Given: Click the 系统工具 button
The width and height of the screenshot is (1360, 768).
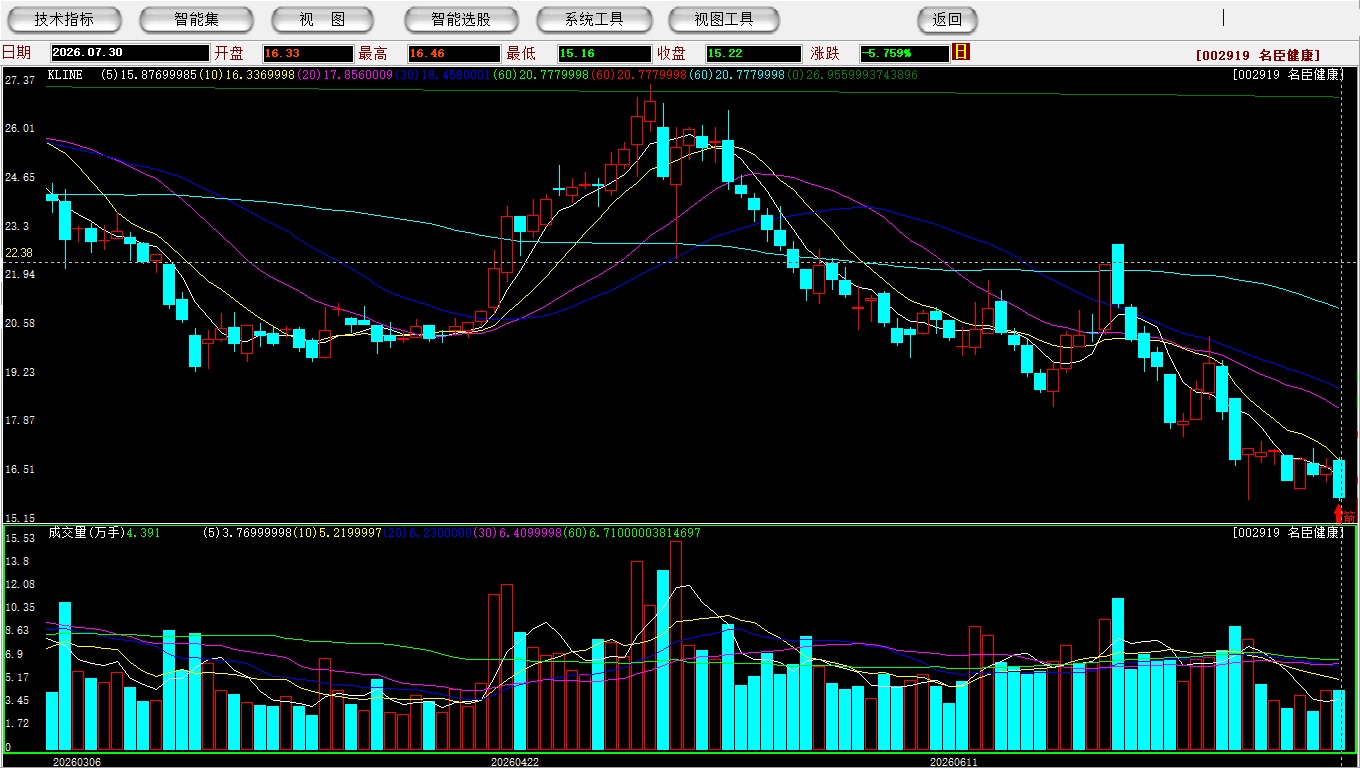Looking at the screenshot, I should [x=594, y=19].
